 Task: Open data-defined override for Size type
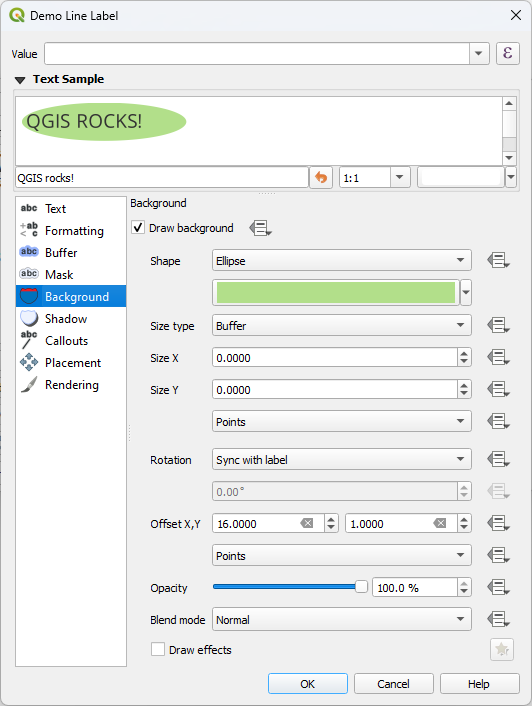pyautogui.click(x=498, y=325)
